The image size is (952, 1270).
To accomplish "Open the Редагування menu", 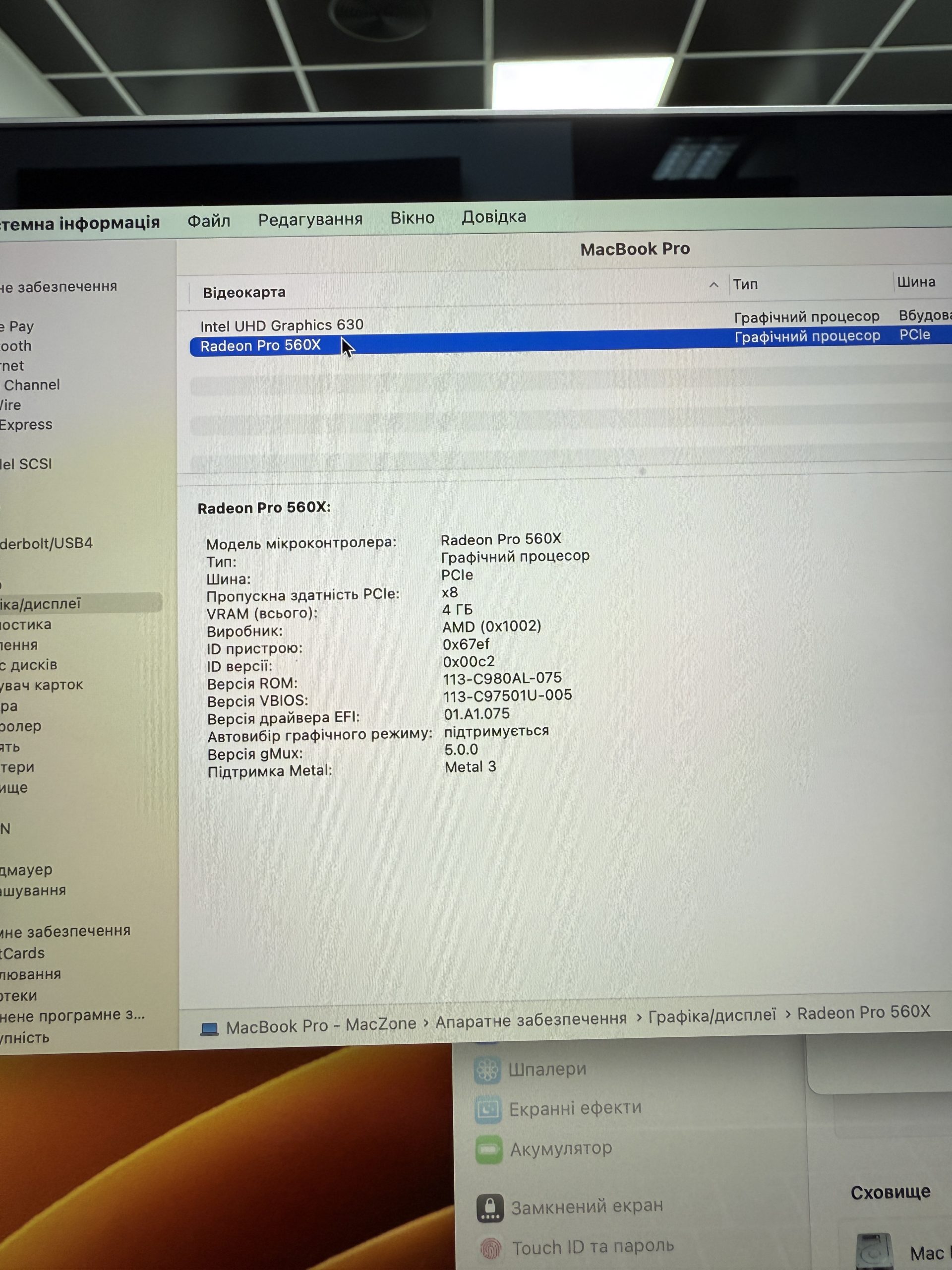I will tap(310, 219).
